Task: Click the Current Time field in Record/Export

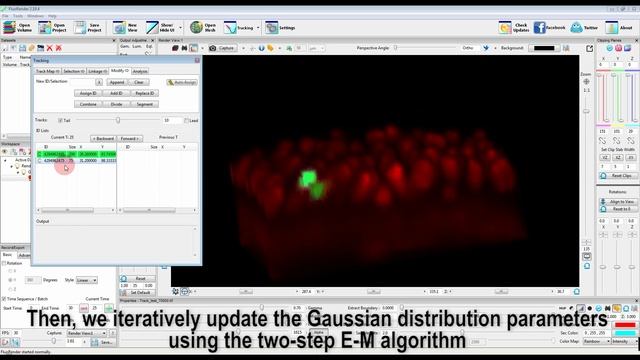Action: (96, 308)
